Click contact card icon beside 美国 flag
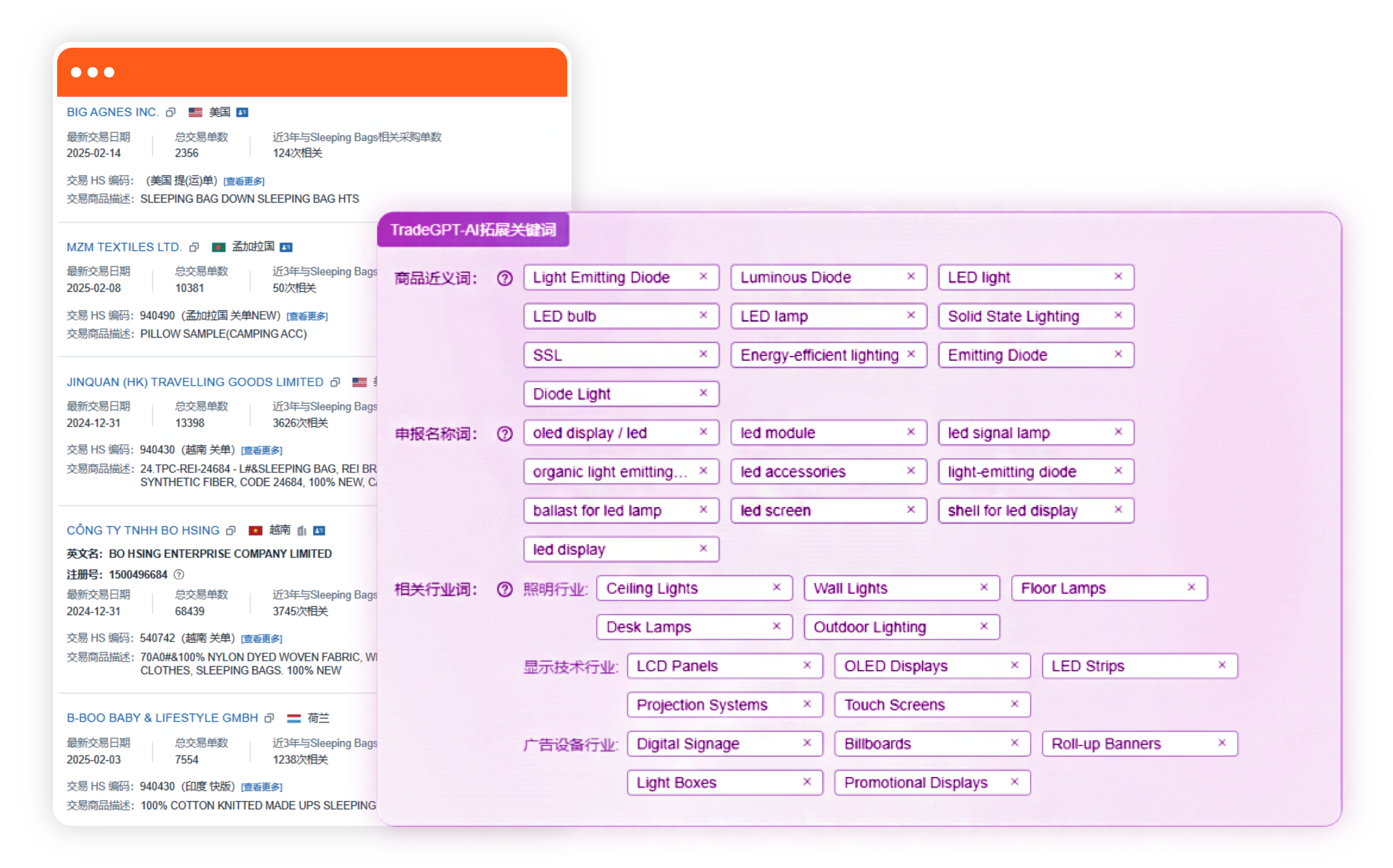This screenshot has width=1393, height=868. click(x=242, y=112)
